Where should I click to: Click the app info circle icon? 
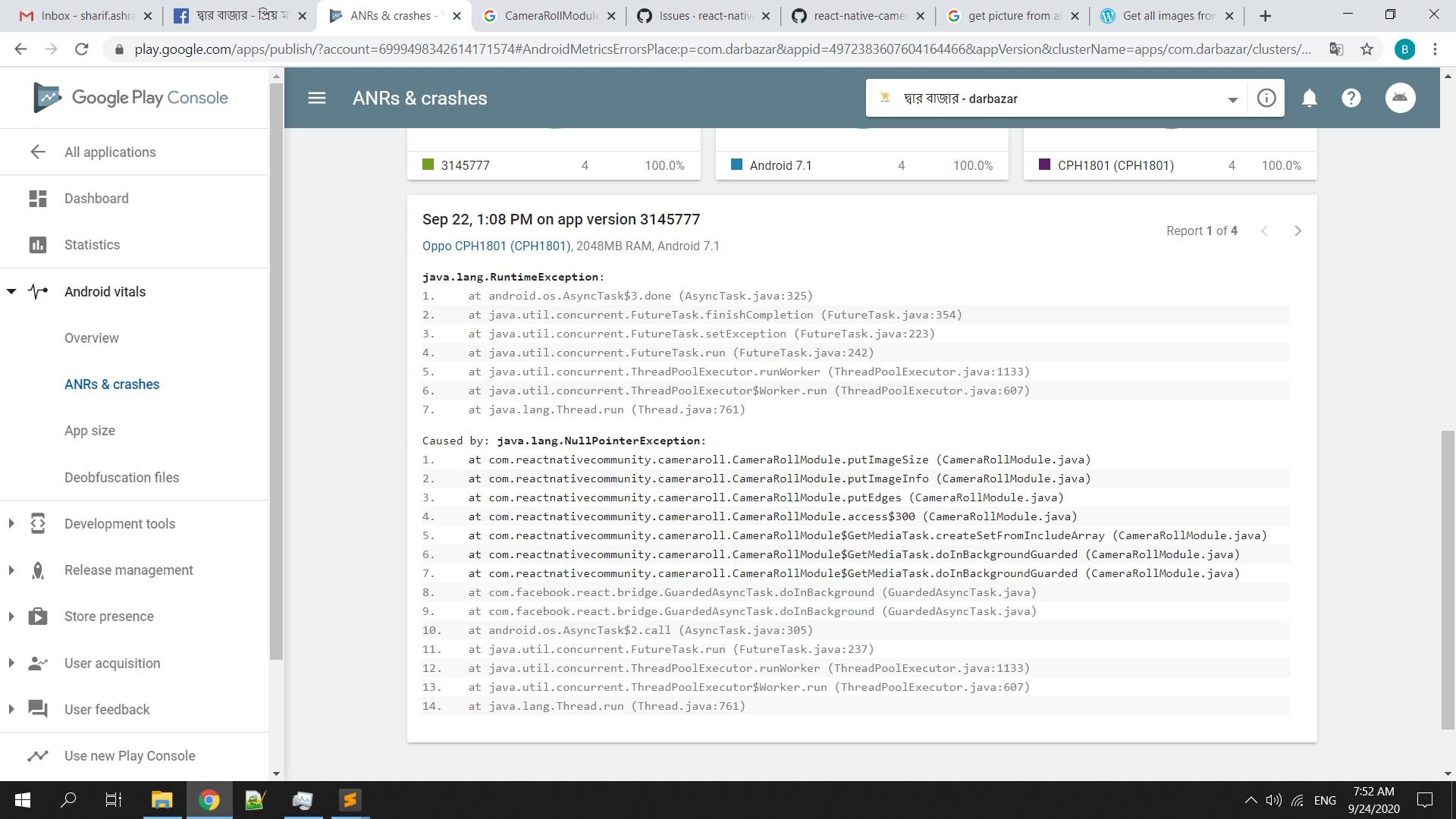pyautogui.click(x=1266, y=99)
